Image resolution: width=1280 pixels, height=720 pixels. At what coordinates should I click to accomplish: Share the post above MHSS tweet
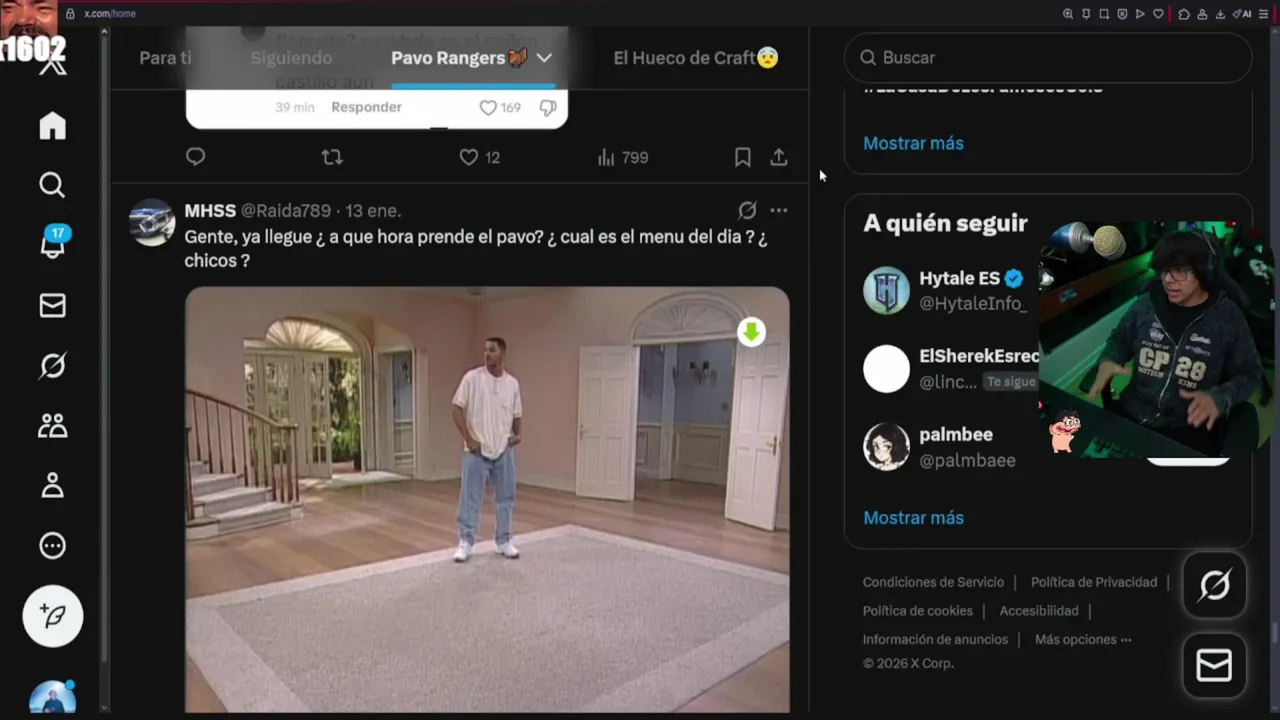pyautogui.click(x=779, y=157)
